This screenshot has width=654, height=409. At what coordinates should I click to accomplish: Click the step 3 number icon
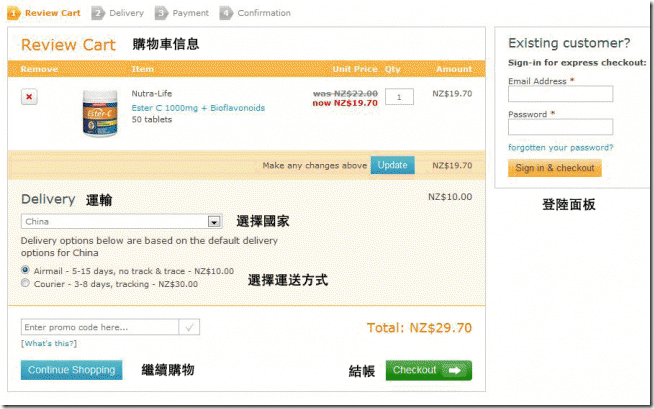click(161, 13)
